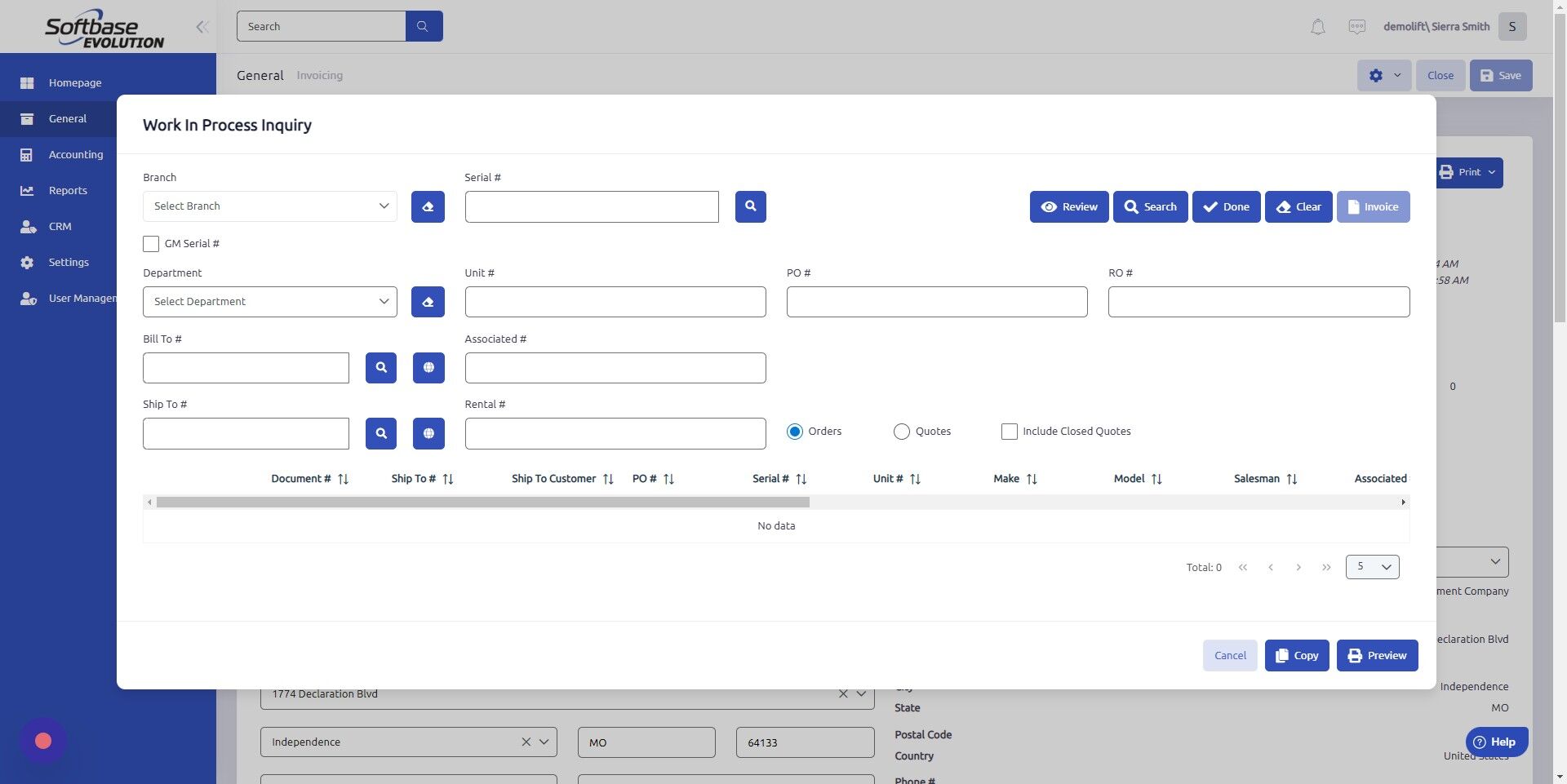1567x784 pixels.
Task: Check Include Closed Quotes
Action: tap(1009, 431)
